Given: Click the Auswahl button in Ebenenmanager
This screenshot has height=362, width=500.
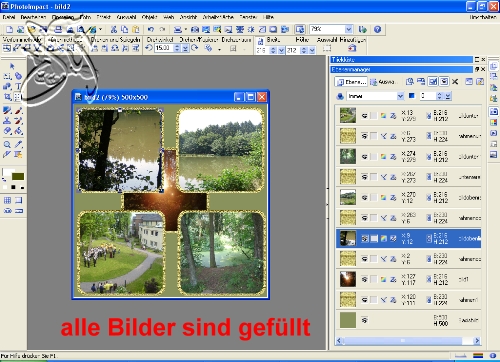Looking at the screenshot, I should click(x=383, y=82).
